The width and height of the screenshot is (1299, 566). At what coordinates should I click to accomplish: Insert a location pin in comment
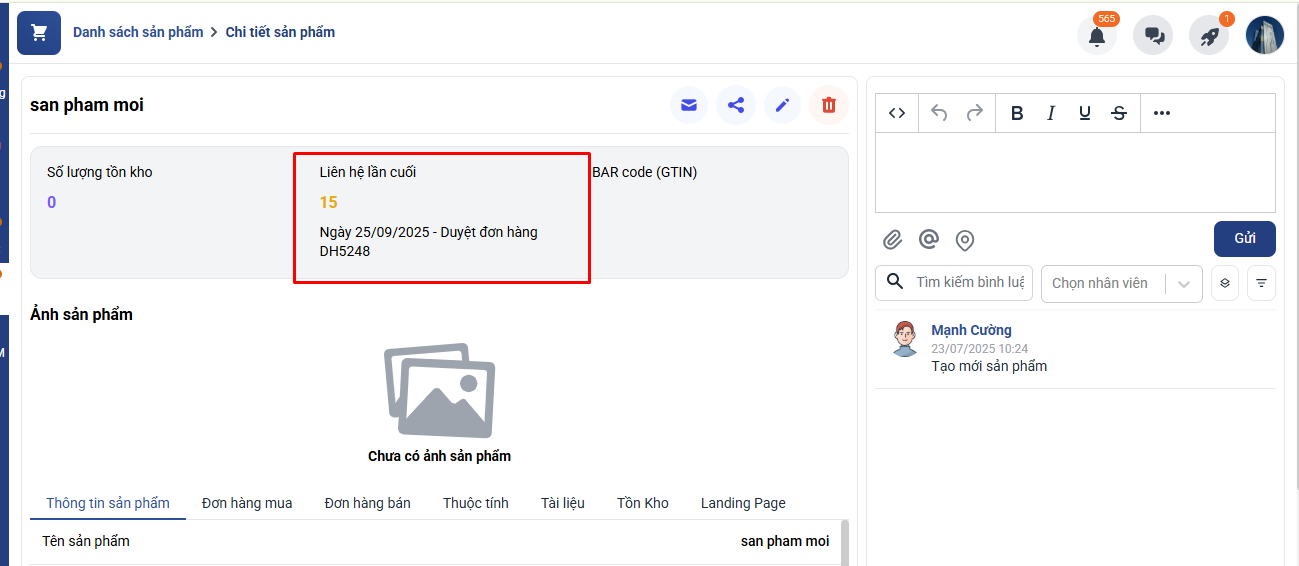point(965,240)
